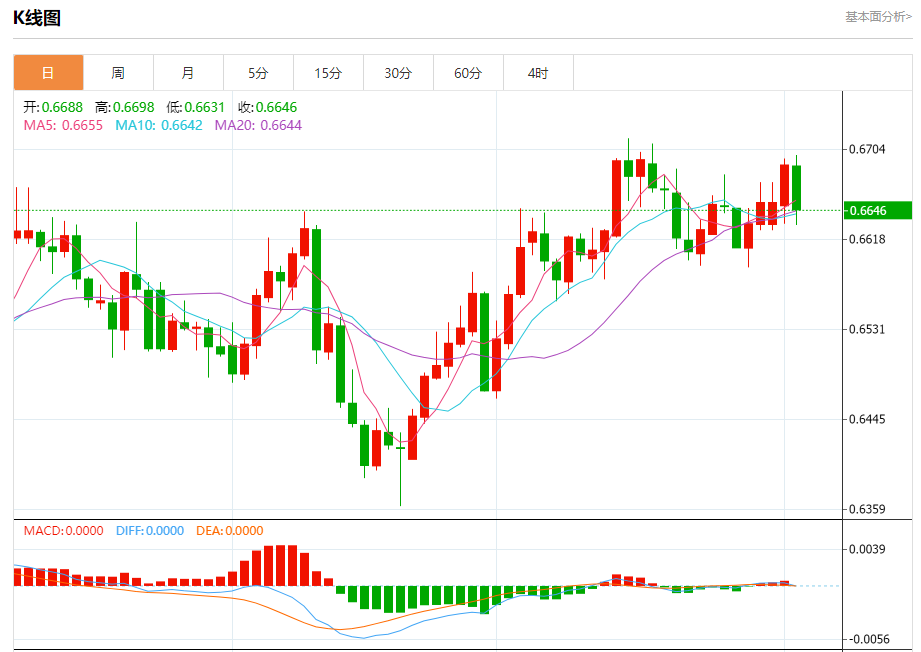Switch to the 月 monthly tab
The height and width of the screenshot is (652, 921).
(x=188, y=73)
